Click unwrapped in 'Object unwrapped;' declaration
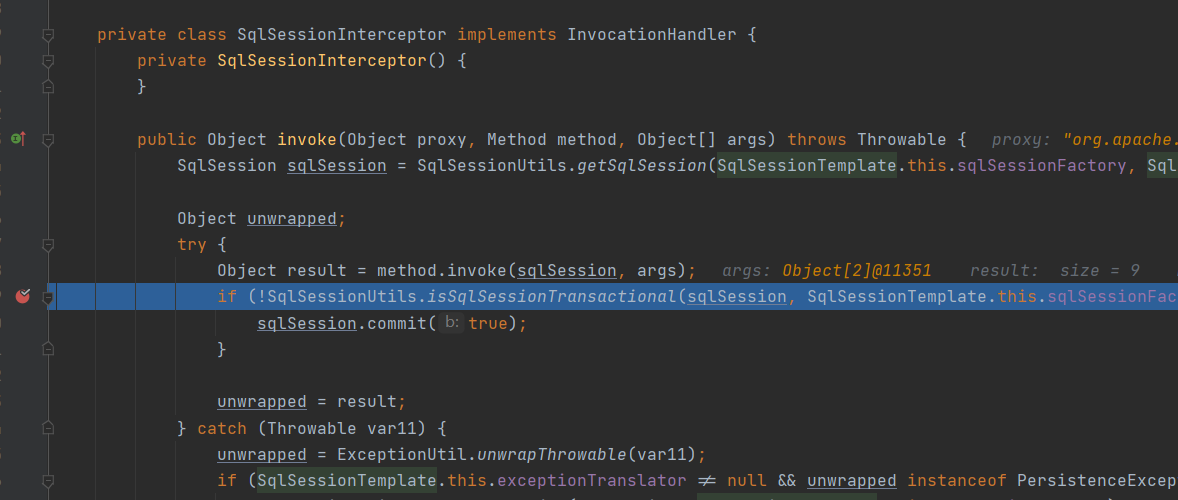Screen dimensions: 1178x500 (x=292, y=218)
